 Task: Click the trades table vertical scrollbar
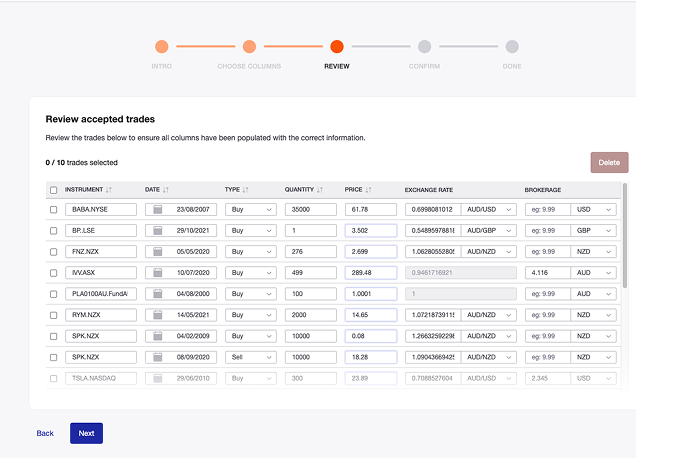click(625, 236)
